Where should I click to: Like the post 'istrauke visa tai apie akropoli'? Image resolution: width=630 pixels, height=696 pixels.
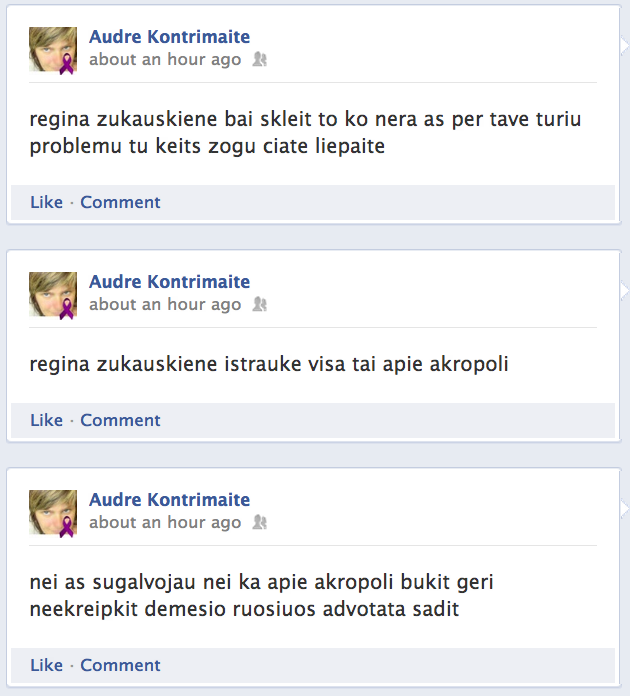pos(47,420)
